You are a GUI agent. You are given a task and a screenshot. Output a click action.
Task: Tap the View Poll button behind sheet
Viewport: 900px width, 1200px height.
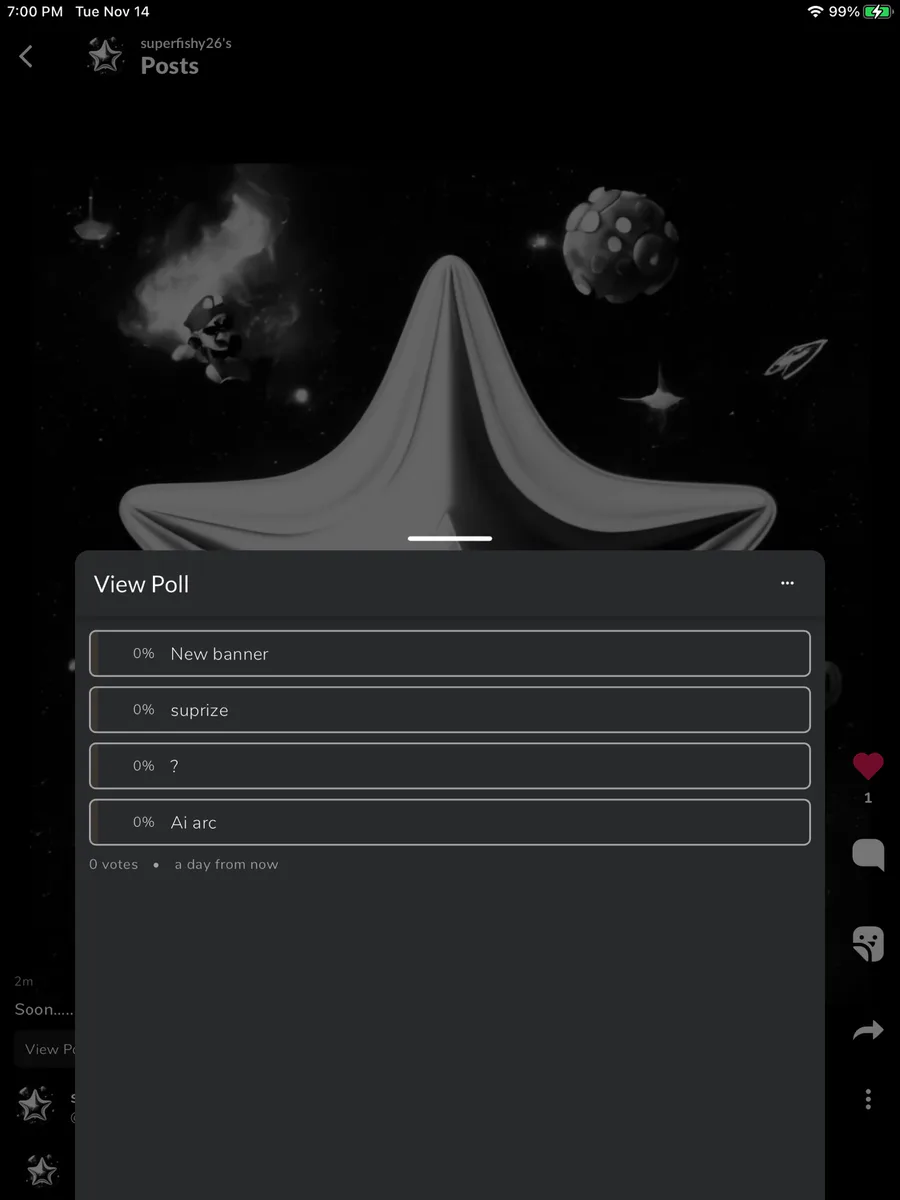pos(45,1049)
